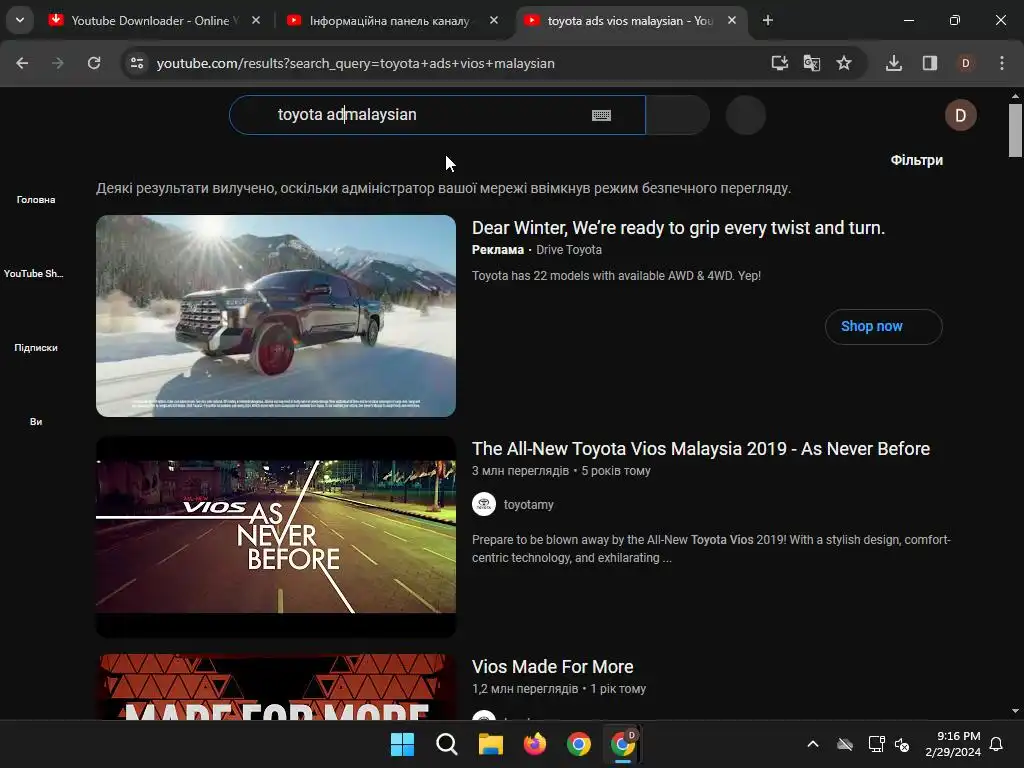
Task: Click the address bar URL
Action: click(356, 63)
